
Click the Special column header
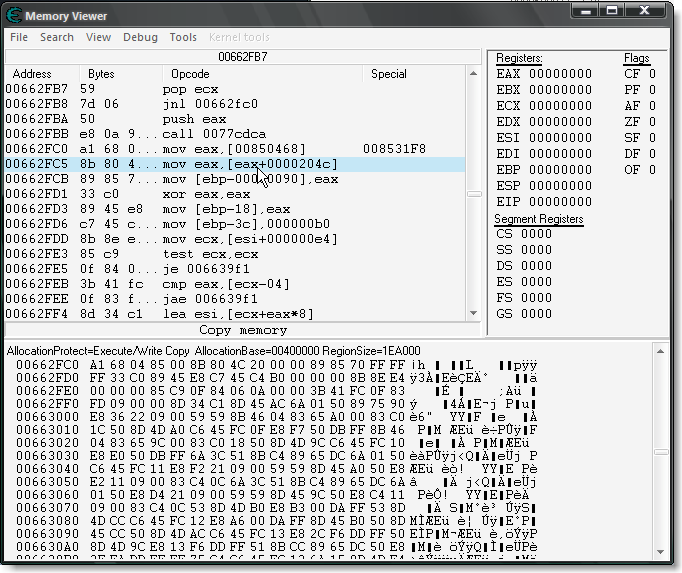point(388,74)
